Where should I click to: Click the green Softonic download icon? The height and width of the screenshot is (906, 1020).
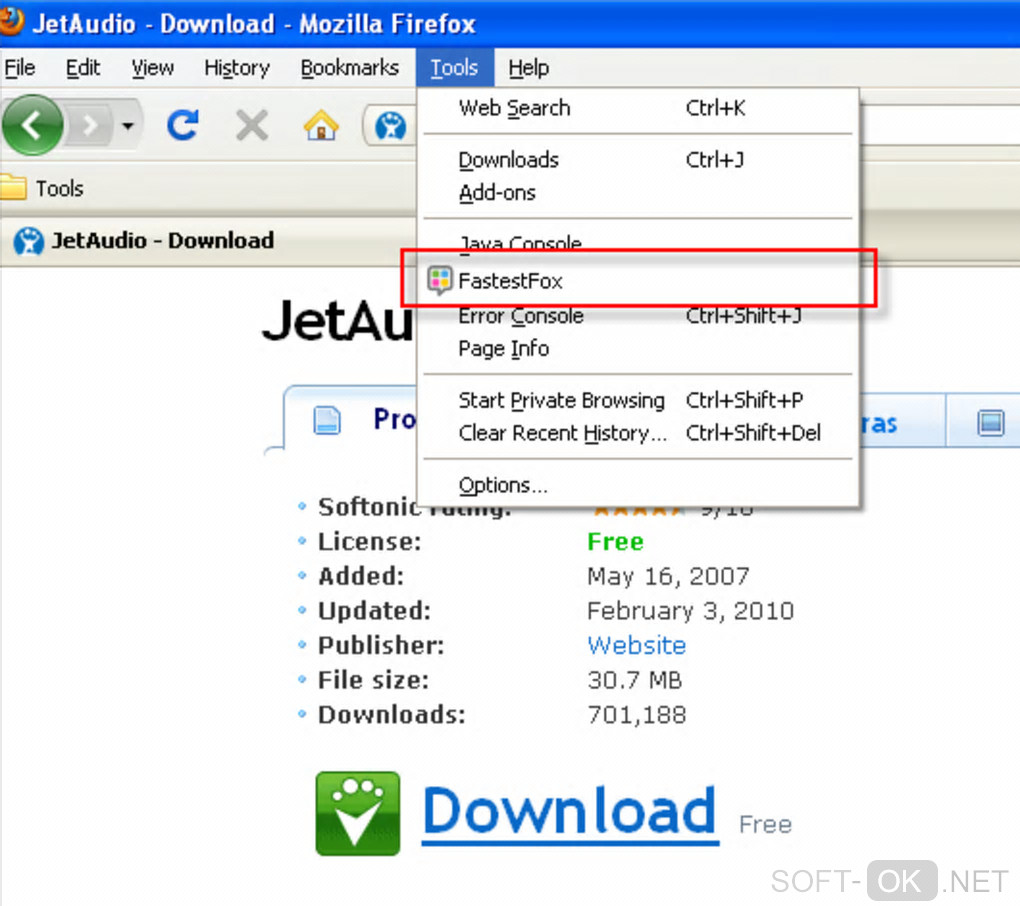(358, 813)
